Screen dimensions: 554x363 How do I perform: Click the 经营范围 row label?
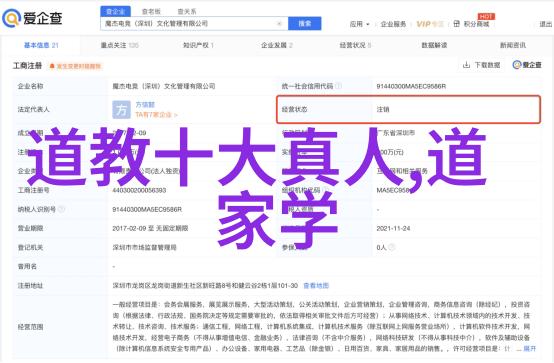(x=30, y=327)
